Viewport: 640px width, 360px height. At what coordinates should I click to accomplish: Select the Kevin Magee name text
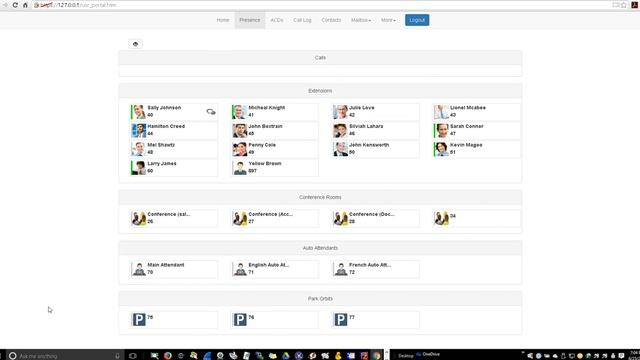(x=466, y=145)
